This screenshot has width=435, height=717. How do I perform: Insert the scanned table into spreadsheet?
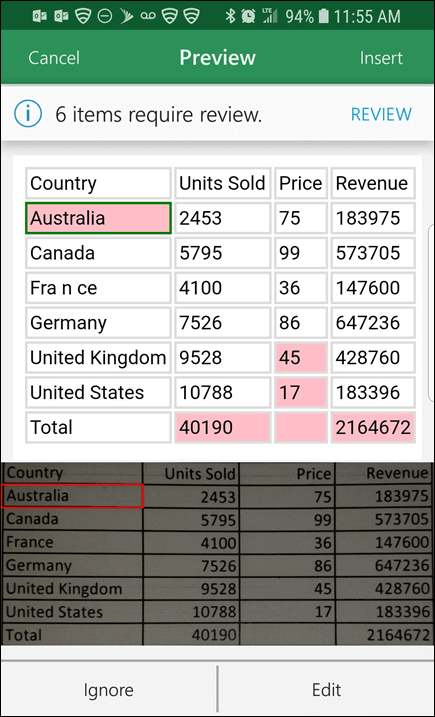(381, 58)
